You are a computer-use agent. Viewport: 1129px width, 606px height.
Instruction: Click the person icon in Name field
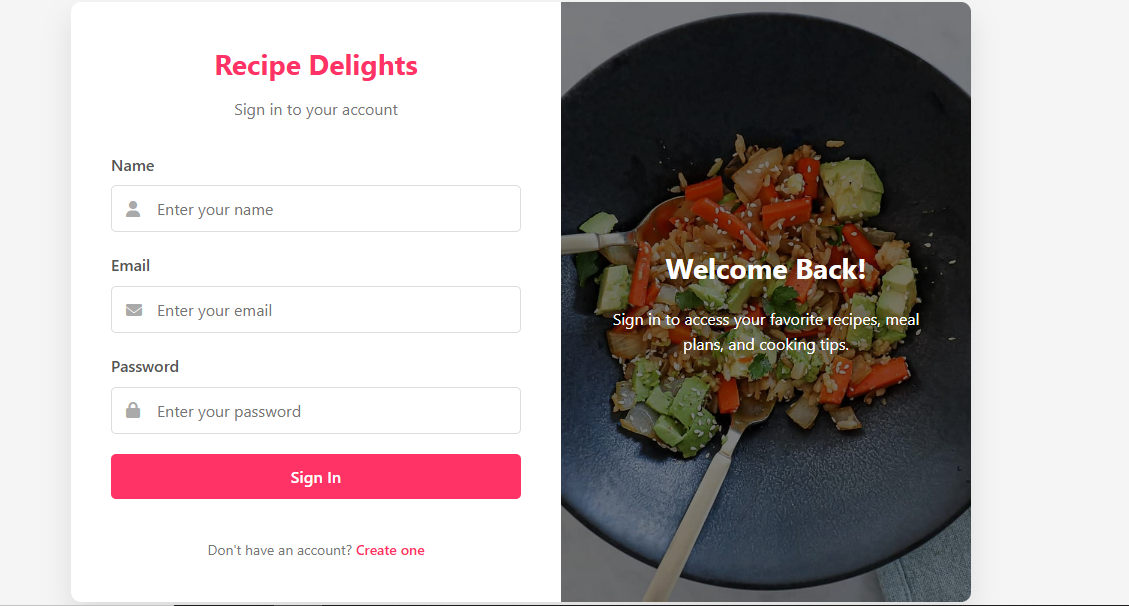[x=133, y=209]
